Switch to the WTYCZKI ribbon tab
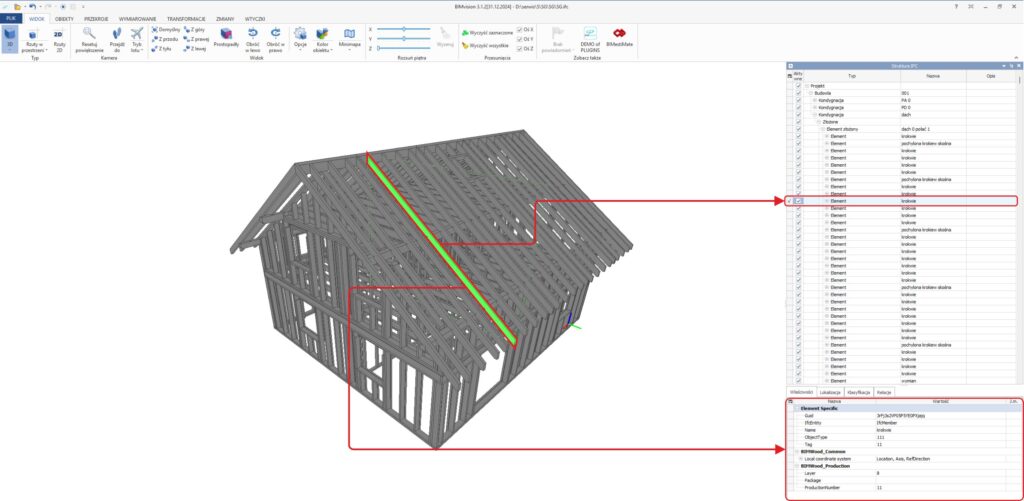This screenshot has height=501, width=1024. (x=255, y=18)
